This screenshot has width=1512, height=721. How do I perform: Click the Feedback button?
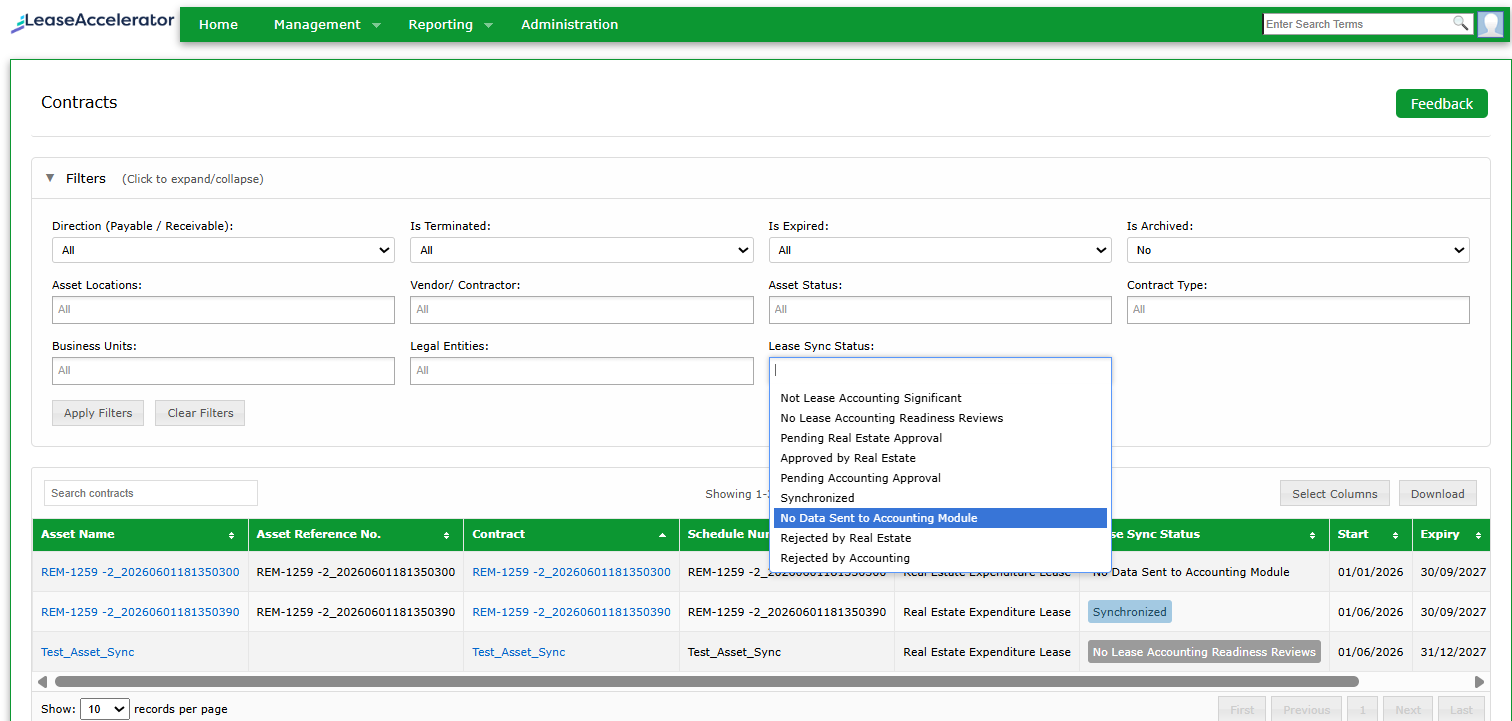tap(1442, 104)
